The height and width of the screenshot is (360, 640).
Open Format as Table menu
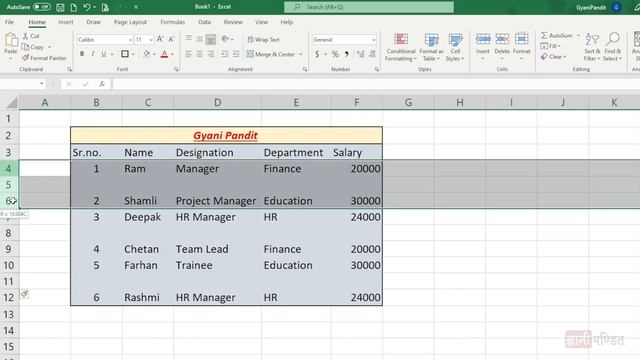[431, 47]
